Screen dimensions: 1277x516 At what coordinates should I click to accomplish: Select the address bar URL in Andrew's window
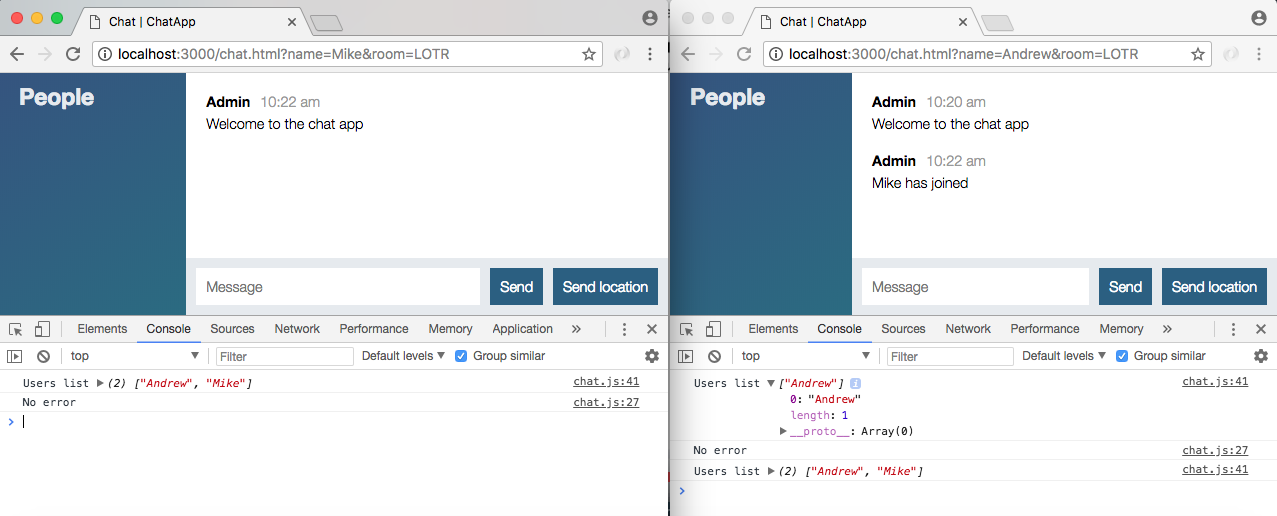click(964, 54)
